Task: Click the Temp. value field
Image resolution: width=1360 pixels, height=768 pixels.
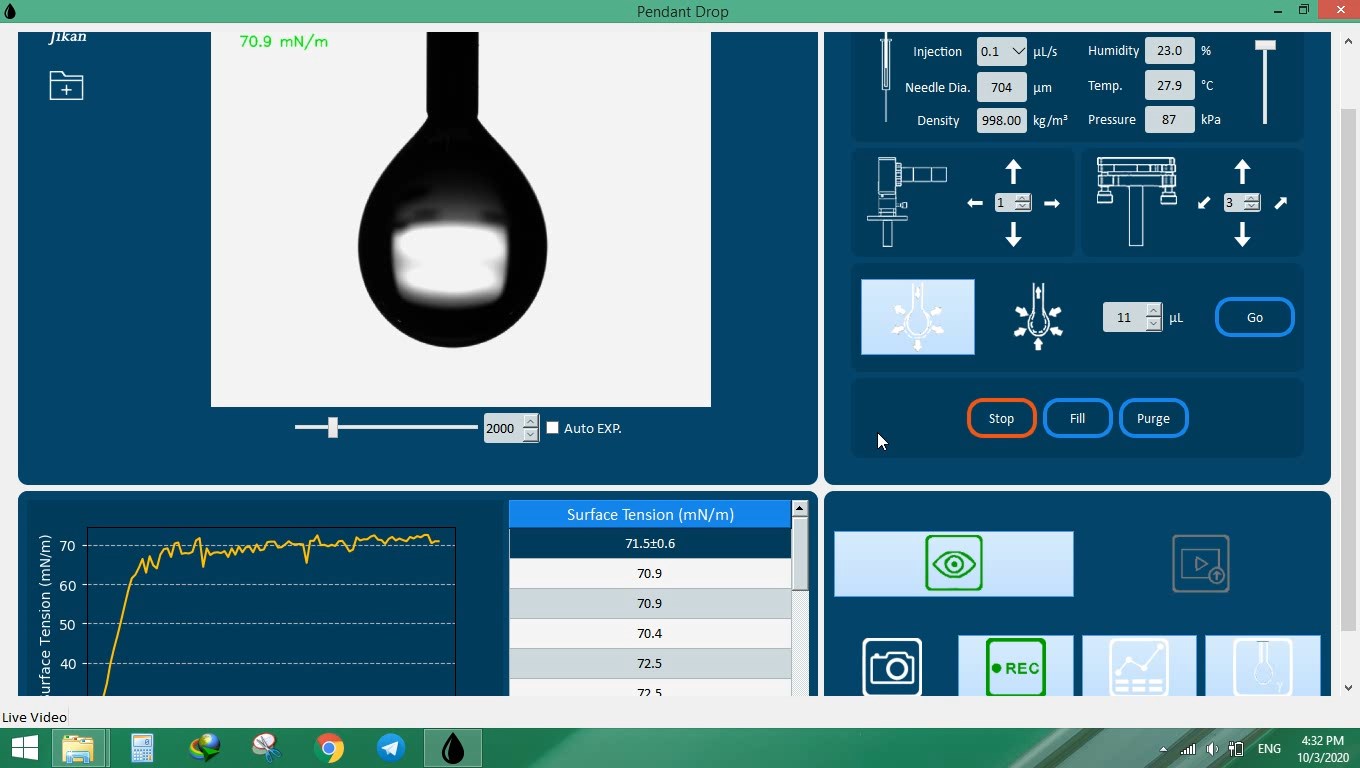Action: point(1169,86)
